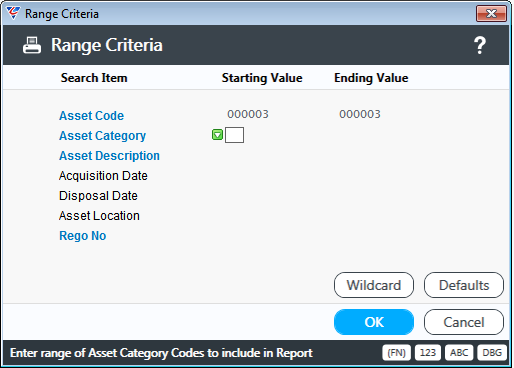Screen dimensions: 514x368
Task: Select the Rego No search item
Action: [x=83, y=236]
